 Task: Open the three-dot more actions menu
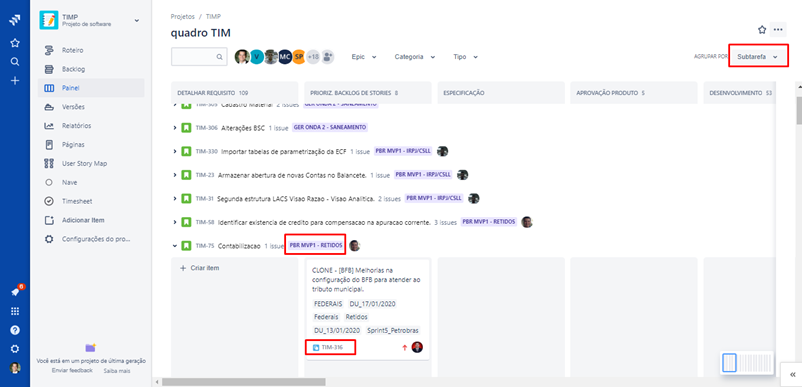pos(778,30)
